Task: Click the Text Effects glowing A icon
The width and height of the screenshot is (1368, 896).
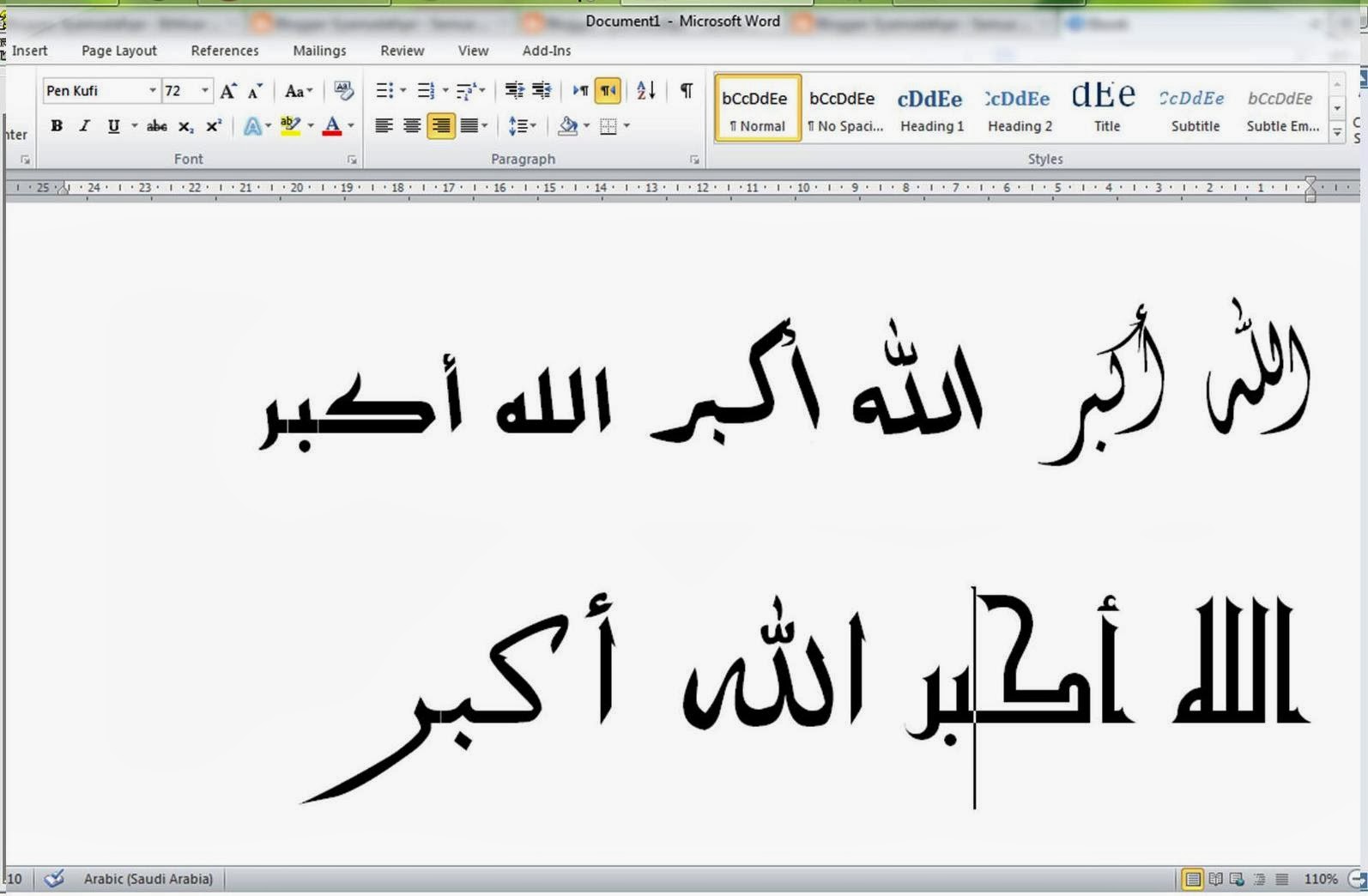Action: pos(252,126)
